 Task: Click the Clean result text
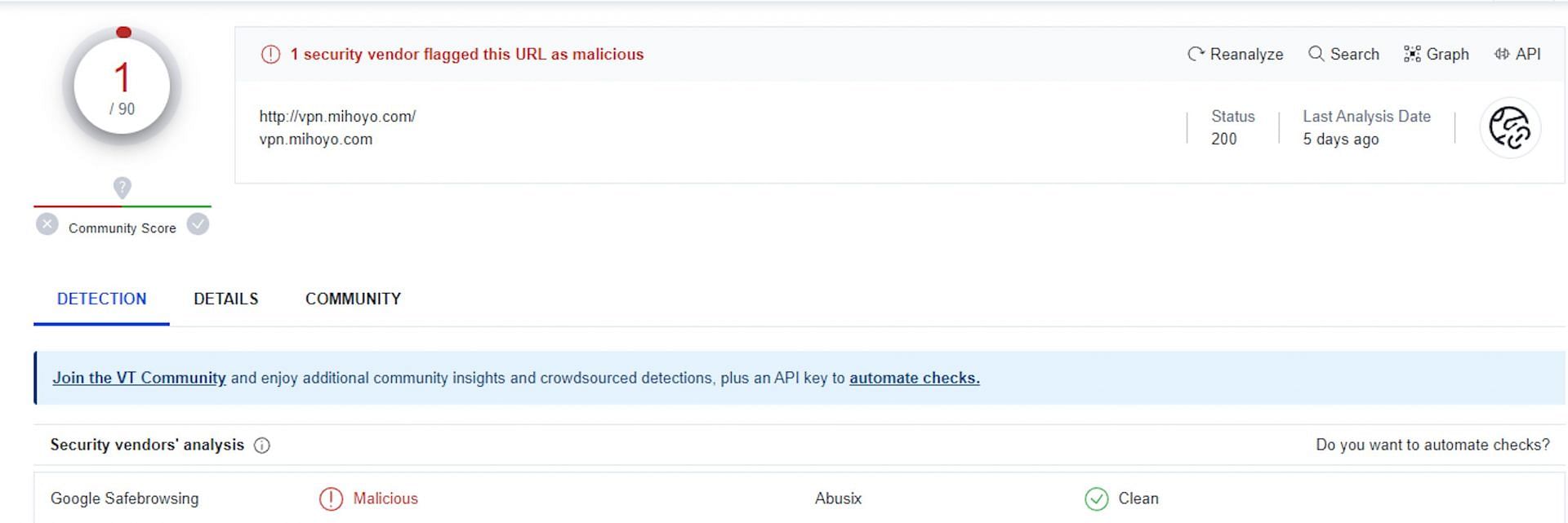click(x=1138, y=499)
